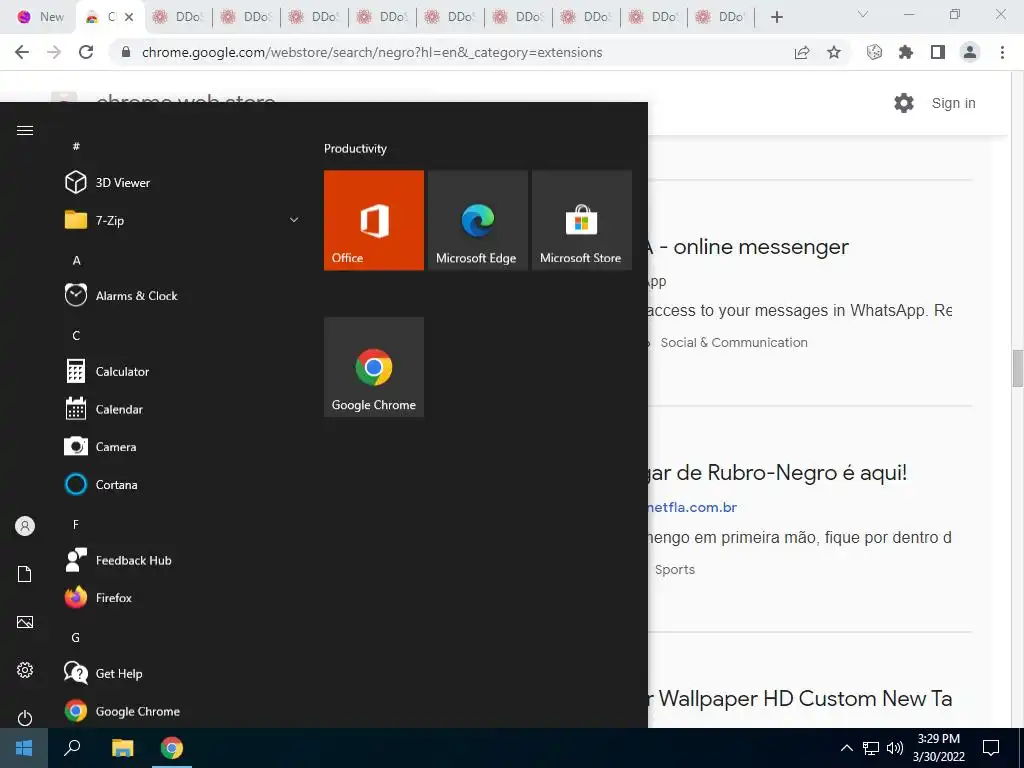
Task: Open the notification center
Action: click(991, 748)
